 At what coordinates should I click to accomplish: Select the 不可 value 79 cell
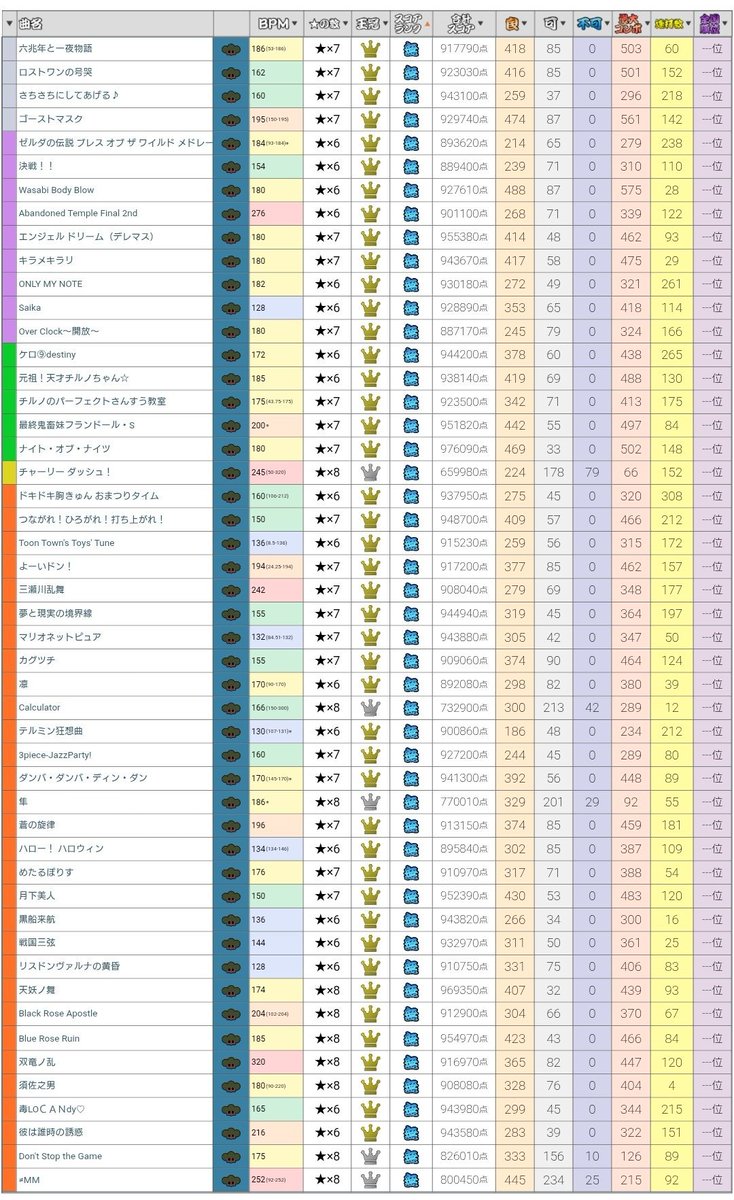click(x=592, y=472)
